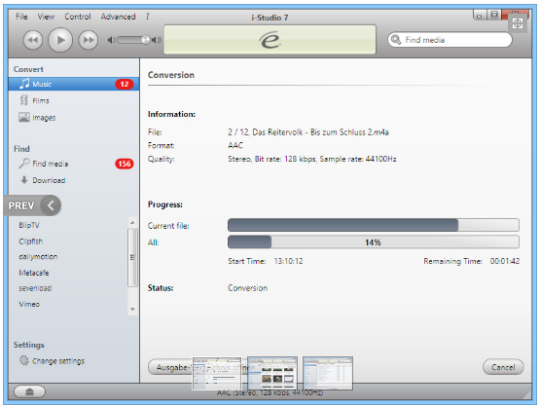This screenshot has height=407, width=540.
Task: Click the site list scroll up arrow
Action: [132, 223]
